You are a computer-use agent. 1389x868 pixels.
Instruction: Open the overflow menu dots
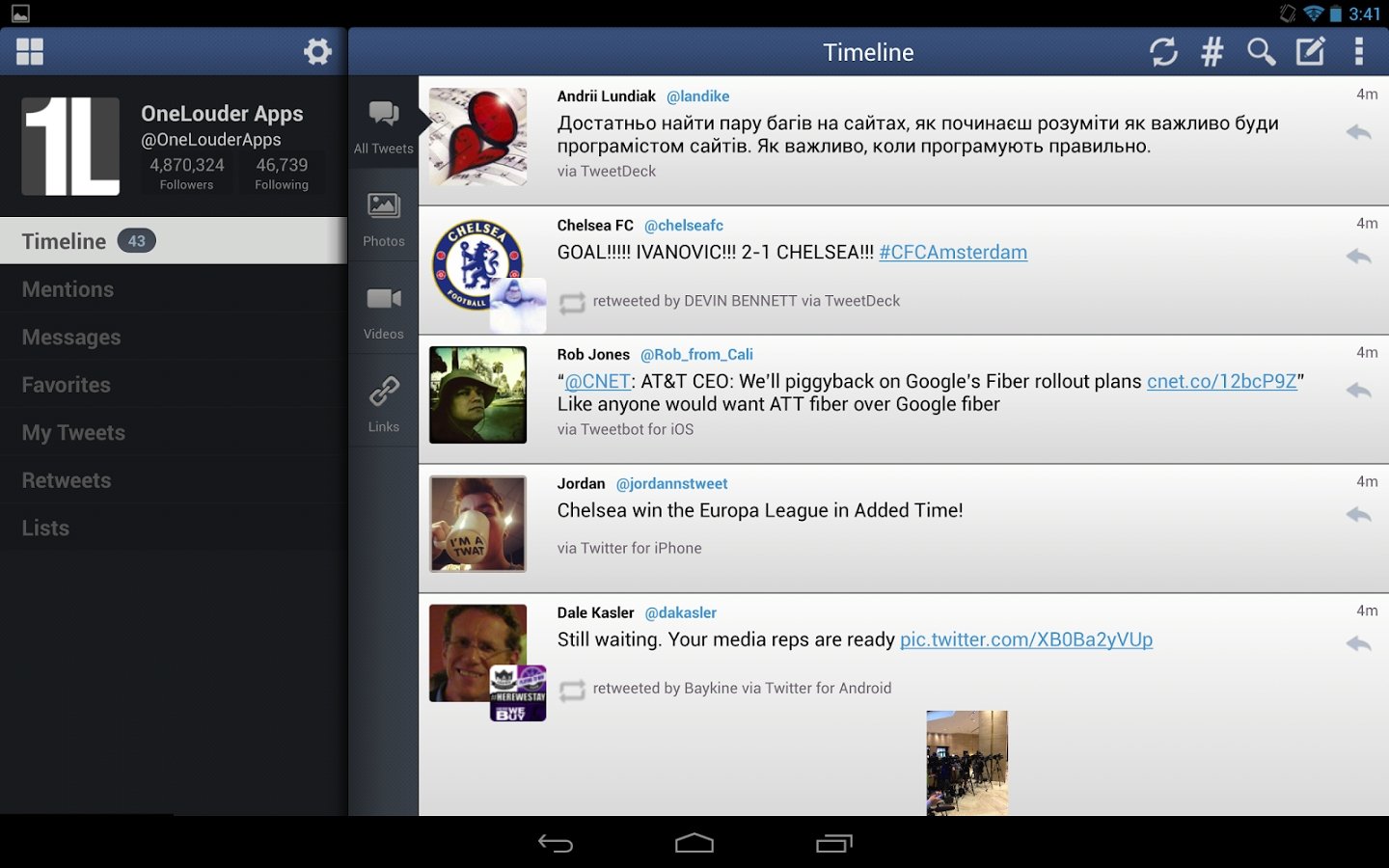1359,51
